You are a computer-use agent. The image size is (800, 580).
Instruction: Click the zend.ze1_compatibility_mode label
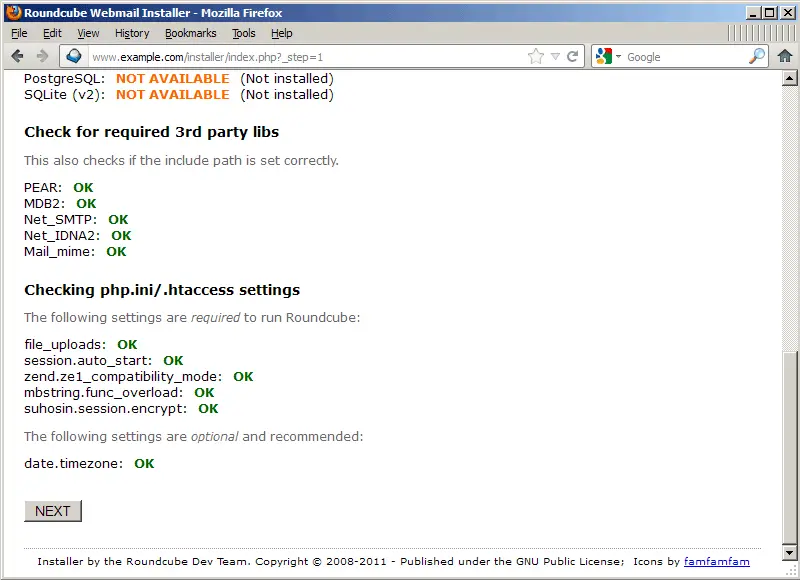123,376
